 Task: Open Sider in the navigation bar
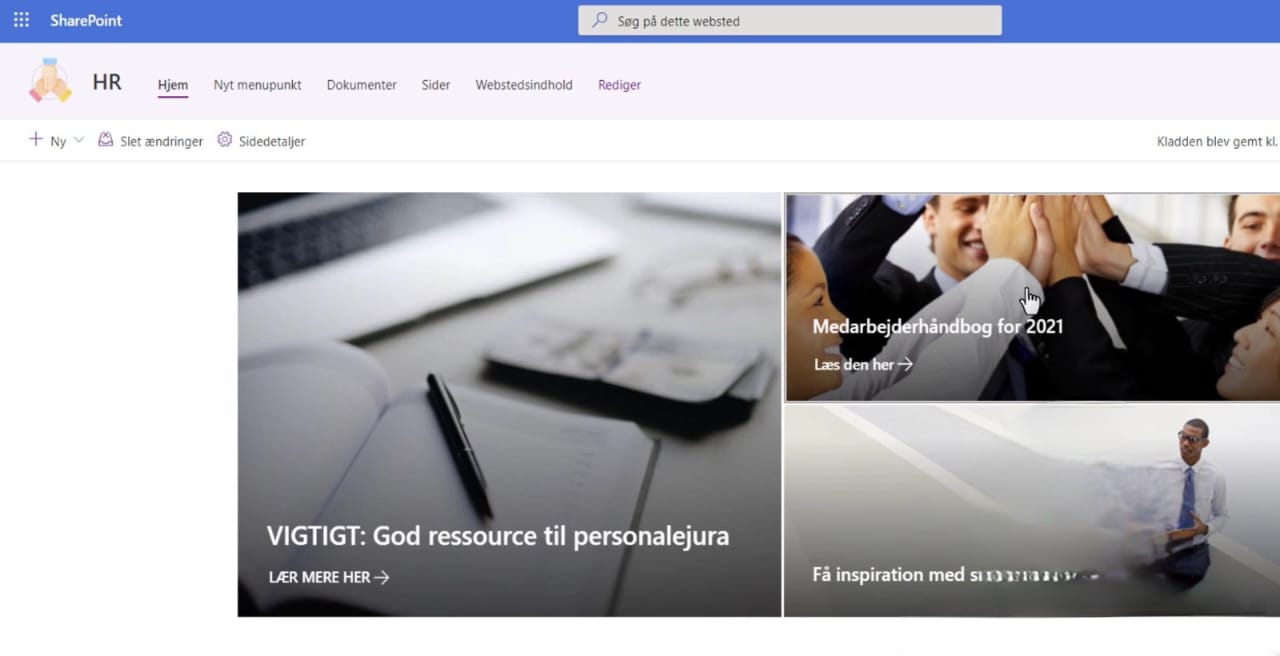pos(436,85)
